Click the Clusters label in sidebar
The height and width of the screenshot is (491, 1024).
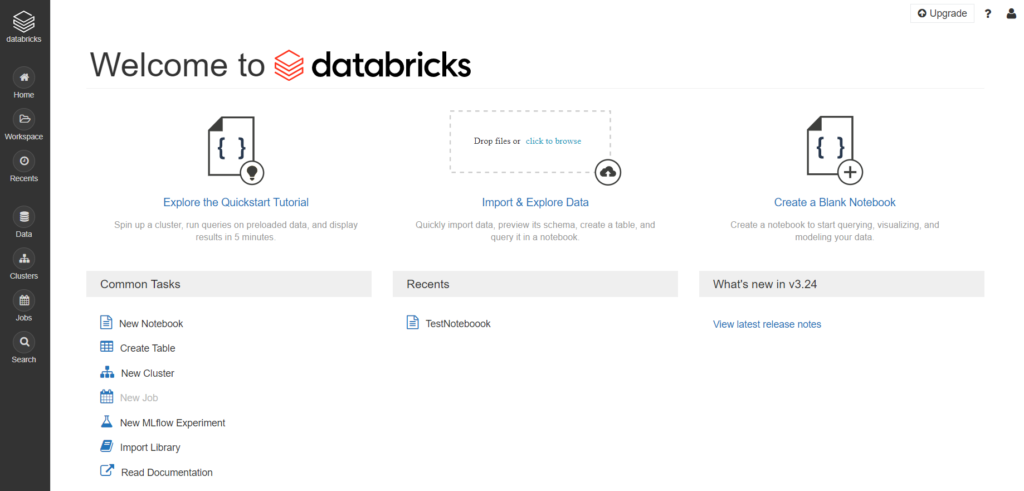tap(24, 276)
